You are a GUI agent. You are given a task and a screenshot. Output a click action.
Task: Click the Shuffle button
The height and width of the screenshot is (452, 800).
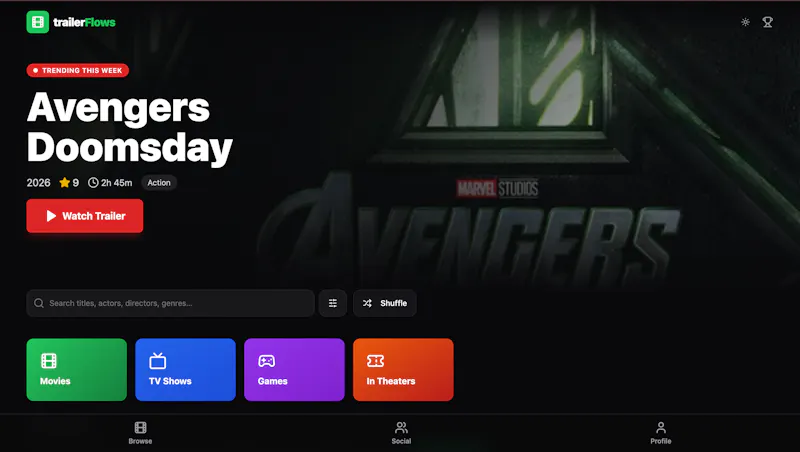point(385,303)
